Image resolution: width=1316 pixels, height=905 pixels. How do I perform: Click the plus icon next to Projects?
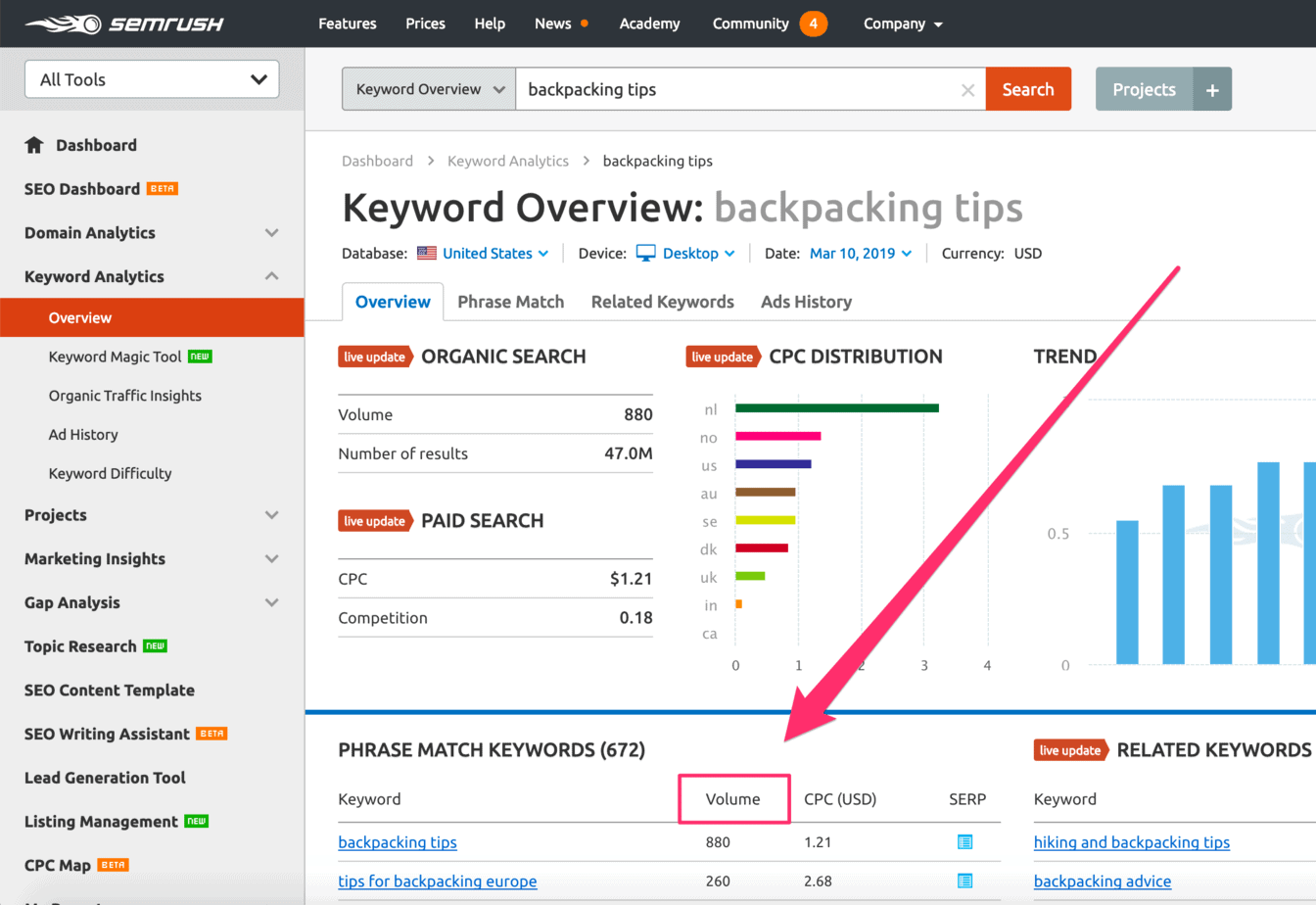click(x=1212, y=88)
